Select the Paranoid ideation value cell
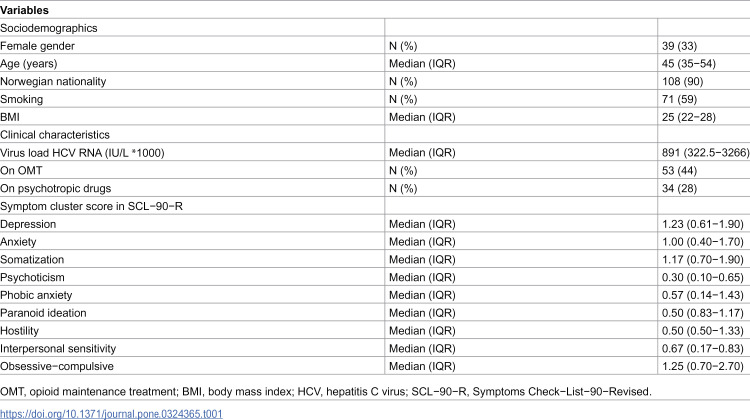The width and height of the screenshot is (750, 420). (x=703, y=313)
